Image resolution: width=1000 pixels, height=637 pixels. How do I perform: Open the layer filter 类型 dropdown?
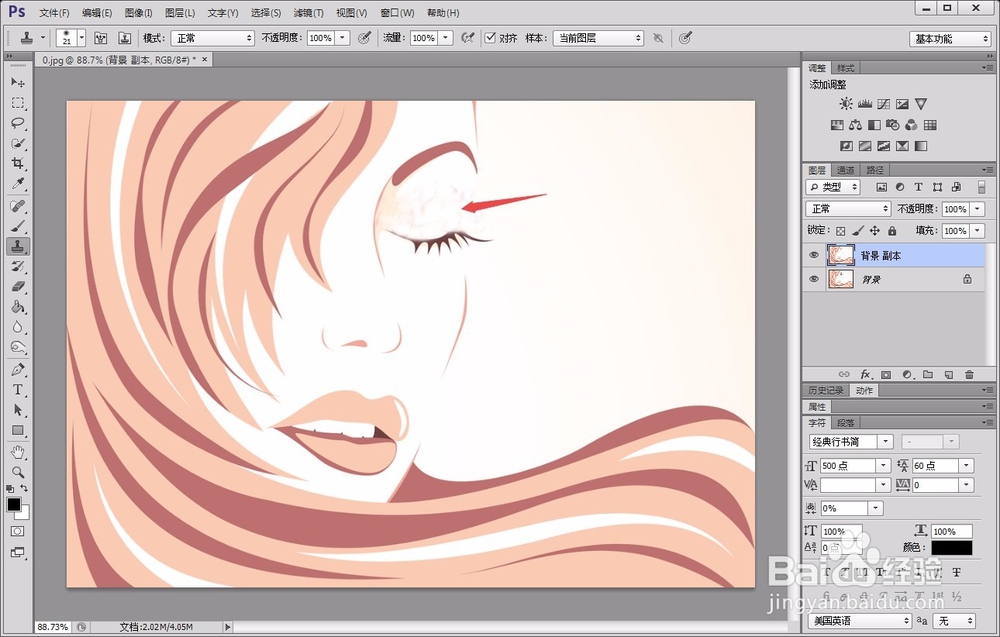833,187
